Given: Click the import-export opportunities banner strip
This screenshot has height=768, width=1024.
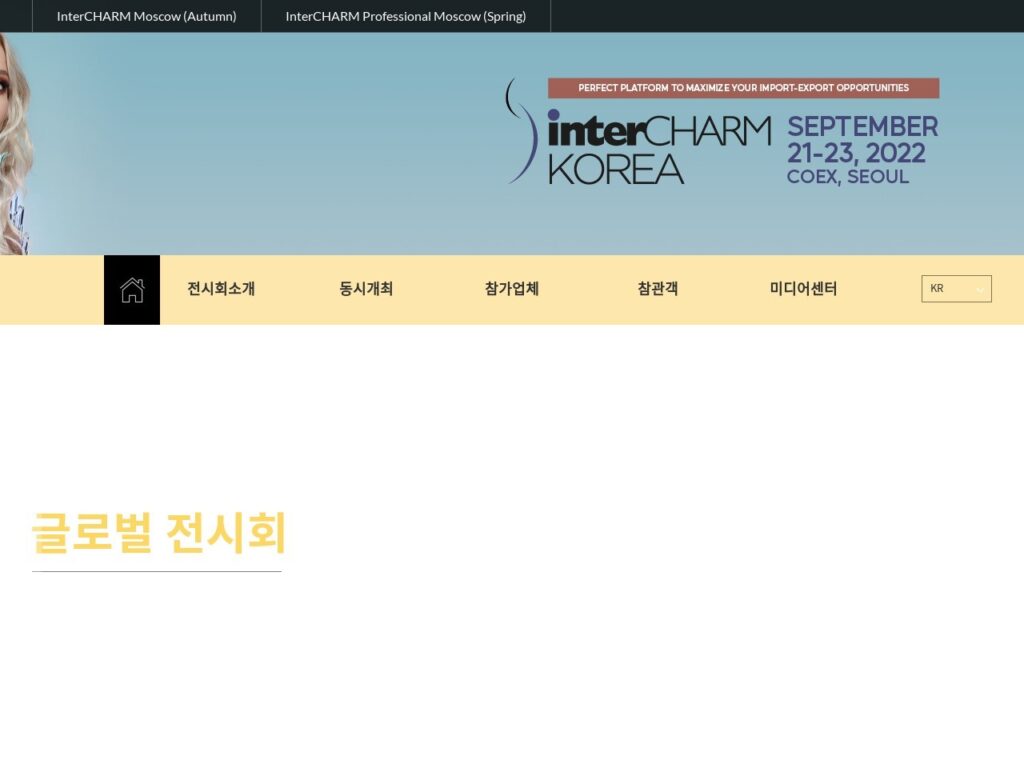Looking at the screenshot, I should click(743, 88).
